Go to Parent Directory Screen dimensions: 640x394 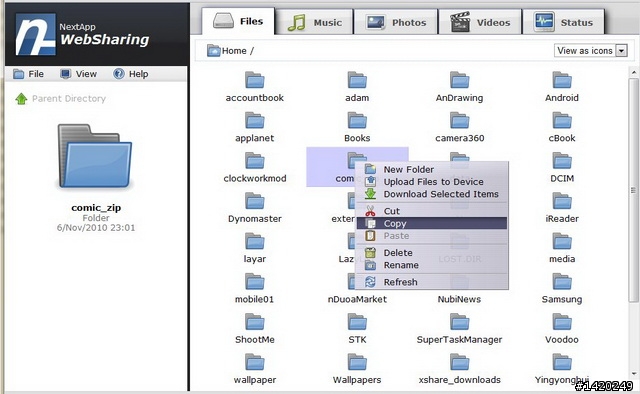[60, 98]
